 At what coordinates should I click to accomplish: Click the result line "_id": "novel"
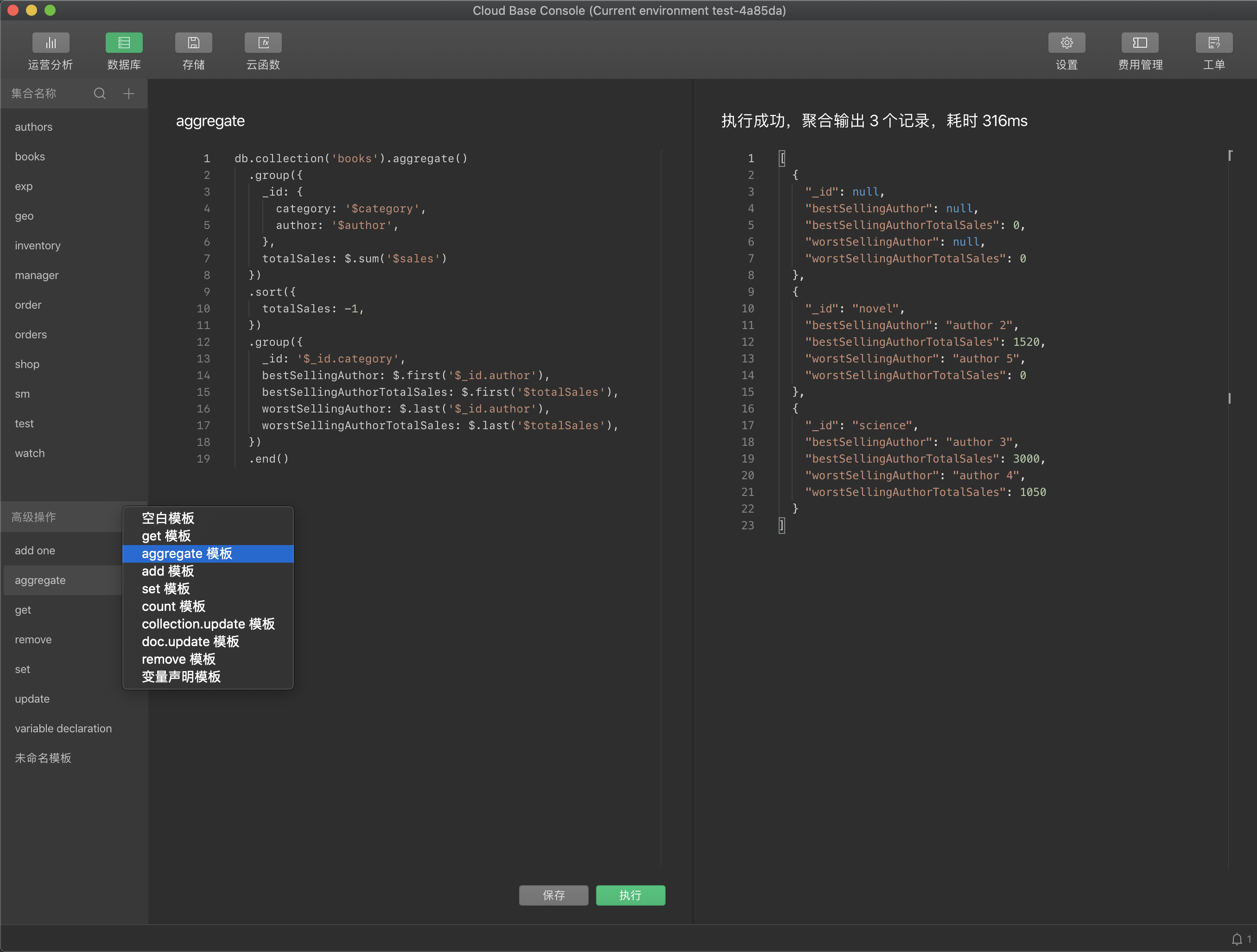855,309
